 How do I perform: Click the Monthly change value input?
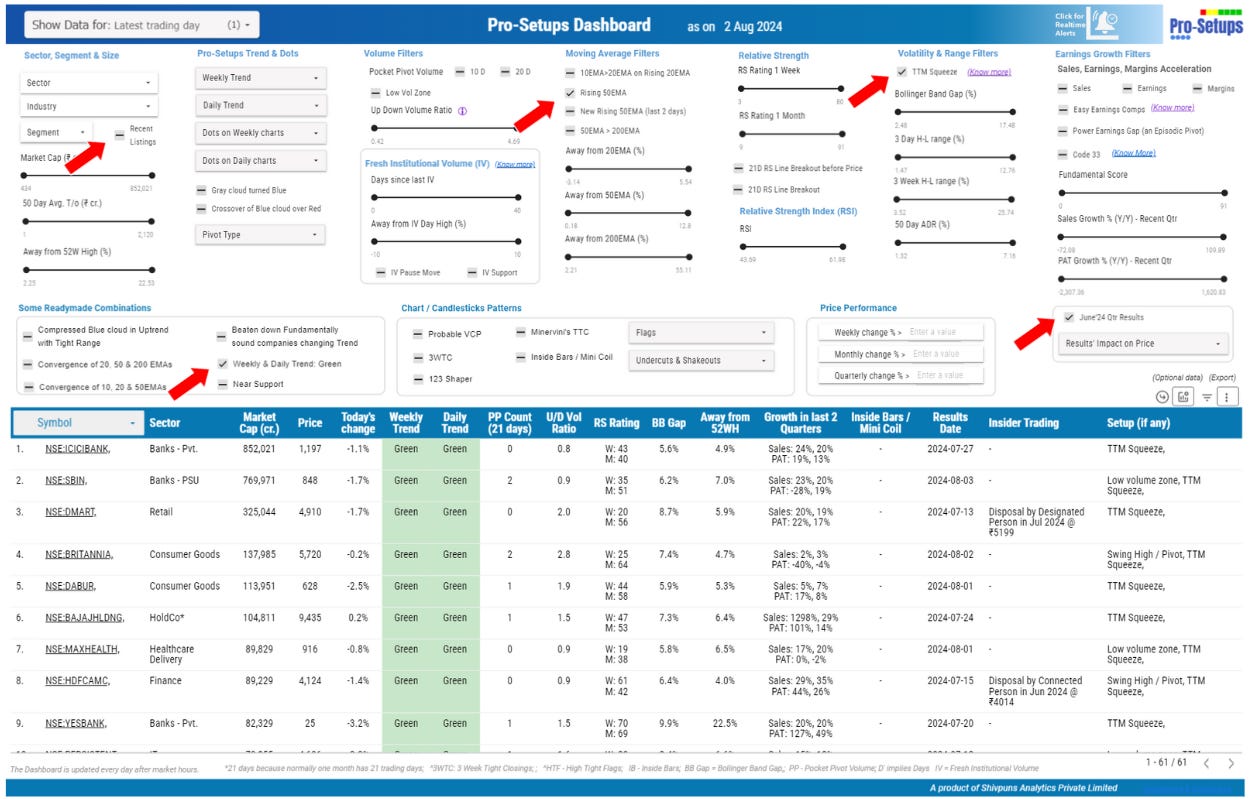tap(946, 354)
